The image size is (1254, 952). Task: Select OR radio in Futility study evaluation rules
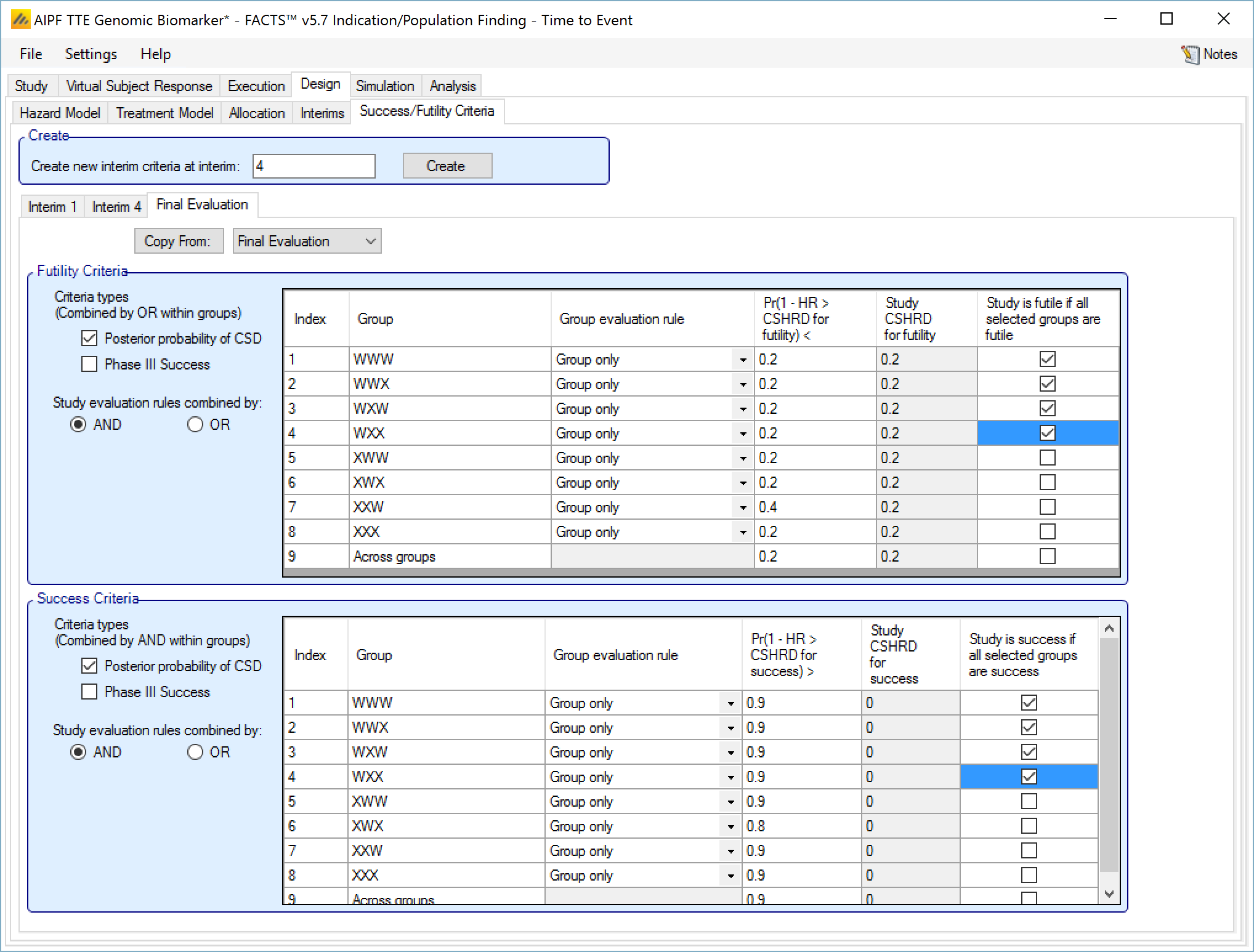tap(195, 425)
